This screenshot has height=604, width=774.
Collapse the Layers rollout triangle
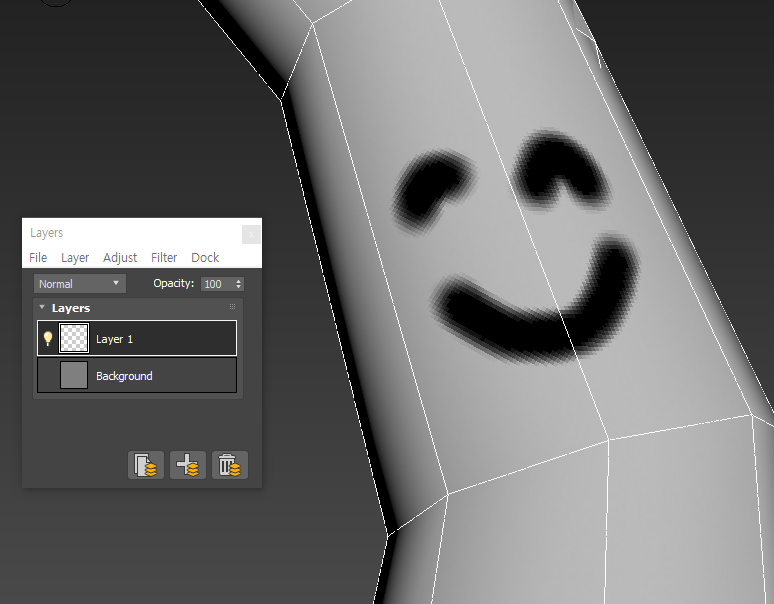tap(42, 307)
